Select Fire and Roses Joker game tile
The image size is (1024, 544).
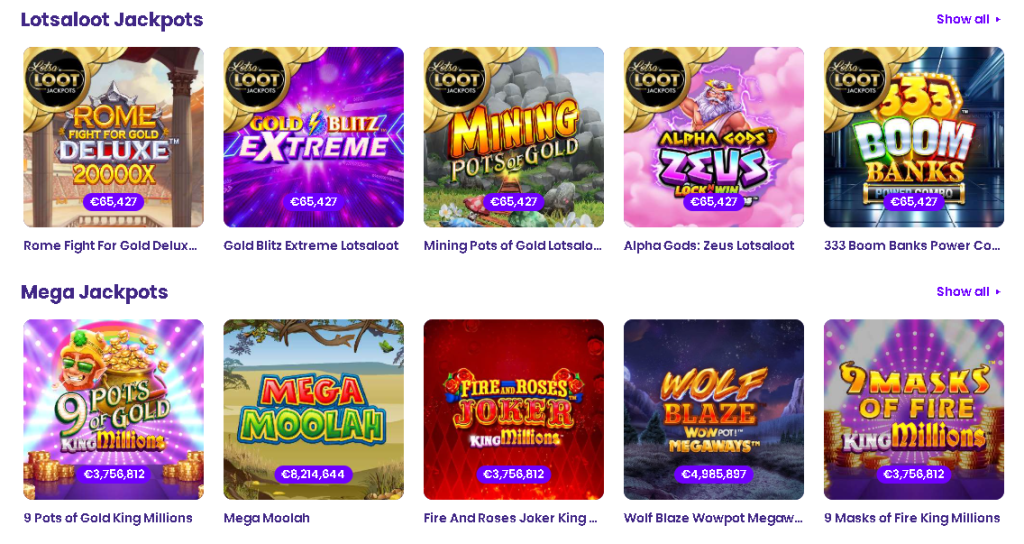513,409
